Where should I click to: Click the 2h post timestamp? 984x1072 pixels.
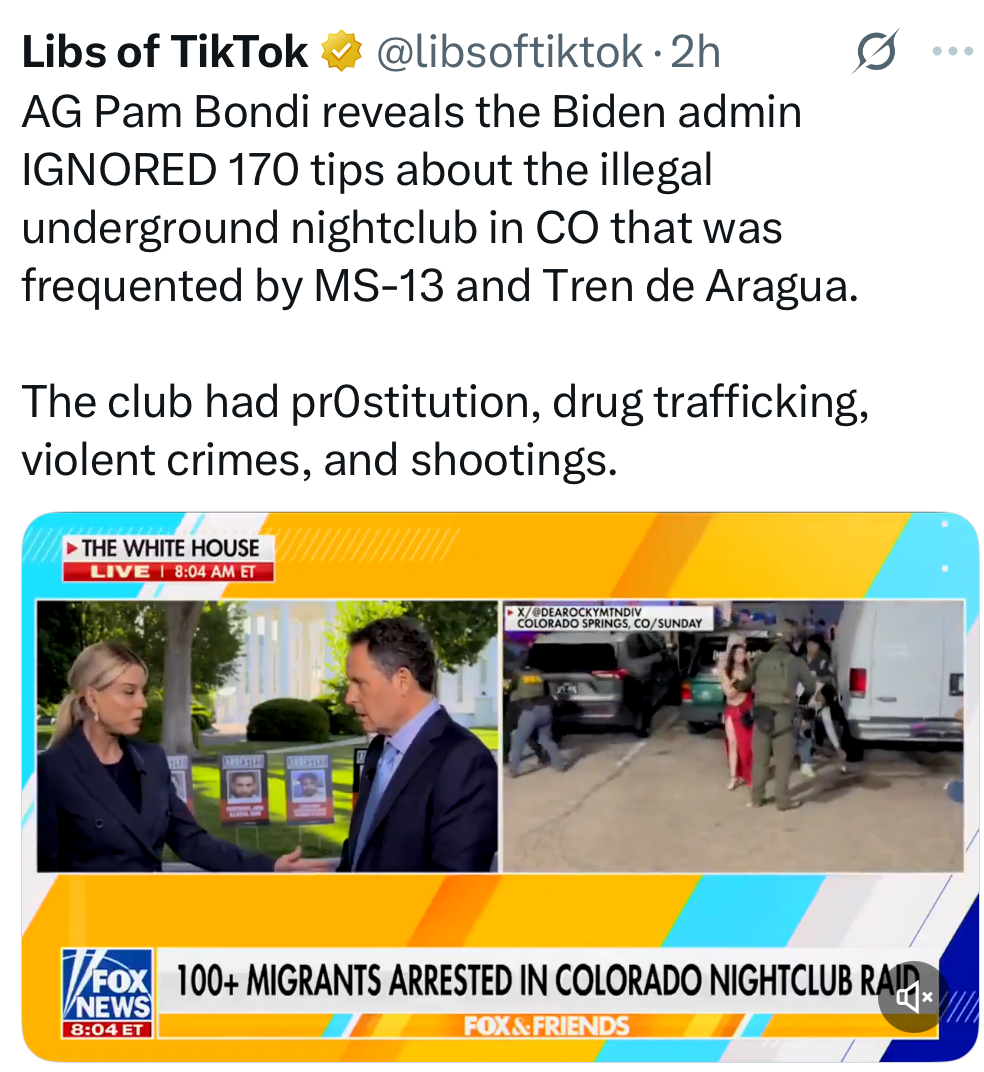coord(695,52)
